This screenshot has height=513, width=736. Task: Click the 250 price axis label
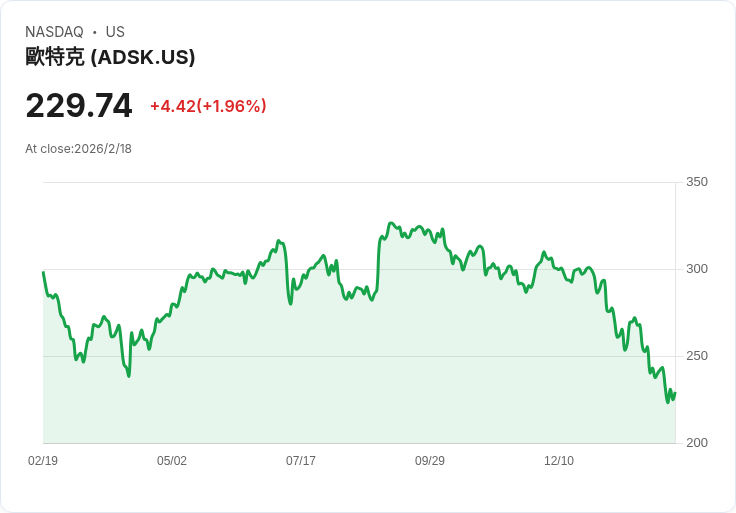coord(697,356)
